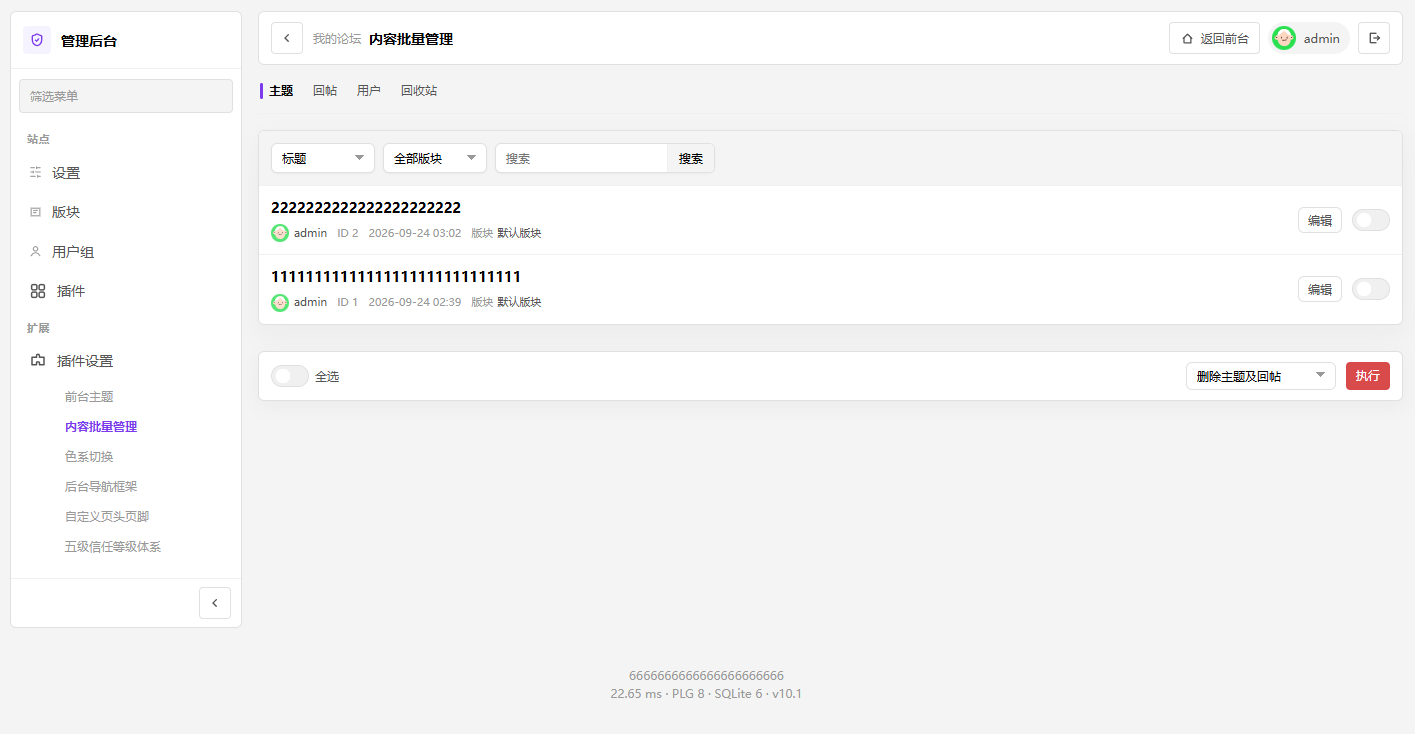Click the red 执行 button
The height and width of the screenshot is (734, 1415).
coord(1368,376)
